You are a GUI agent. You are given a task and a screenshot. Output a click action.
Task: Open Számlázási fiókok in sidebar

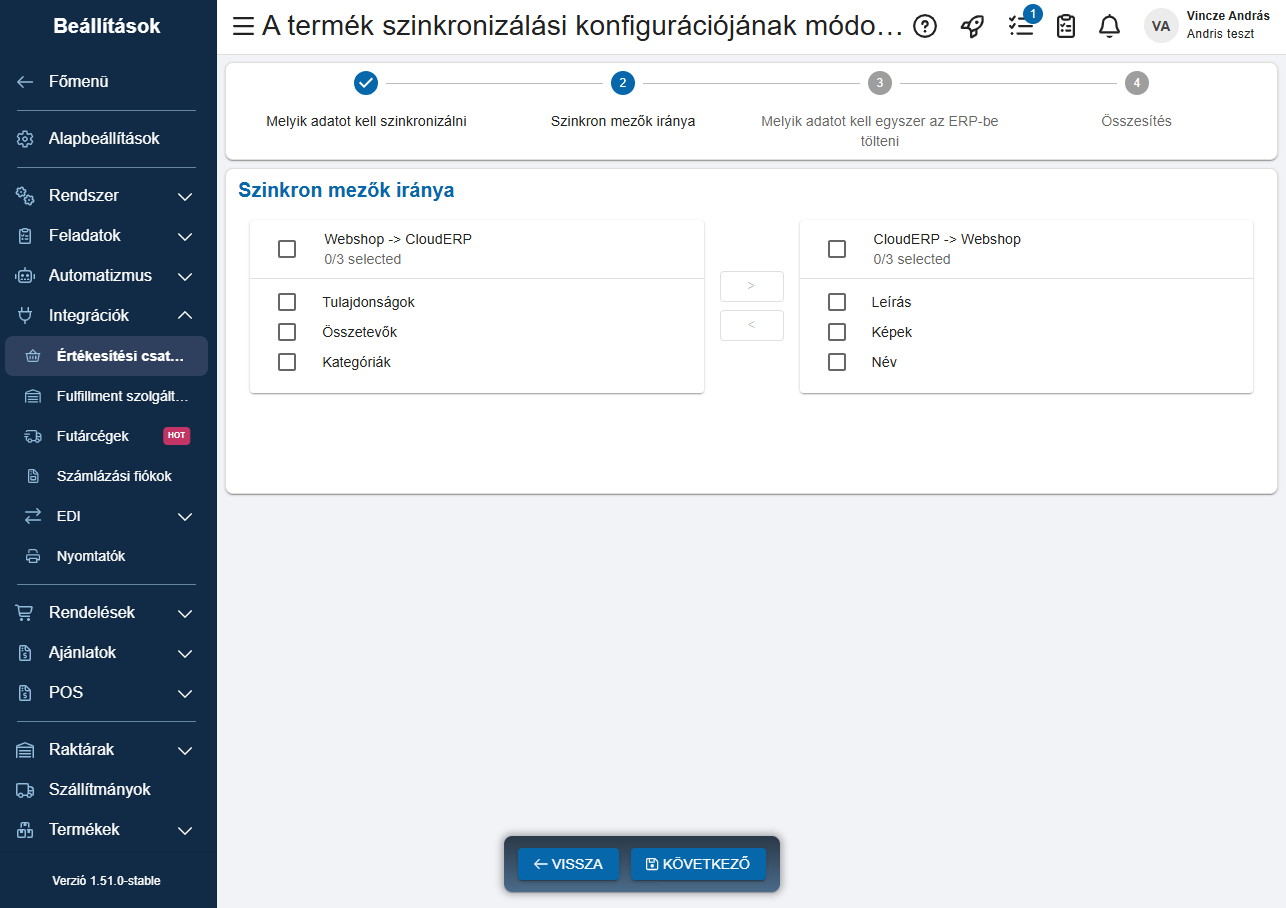[x=113, y=476]
